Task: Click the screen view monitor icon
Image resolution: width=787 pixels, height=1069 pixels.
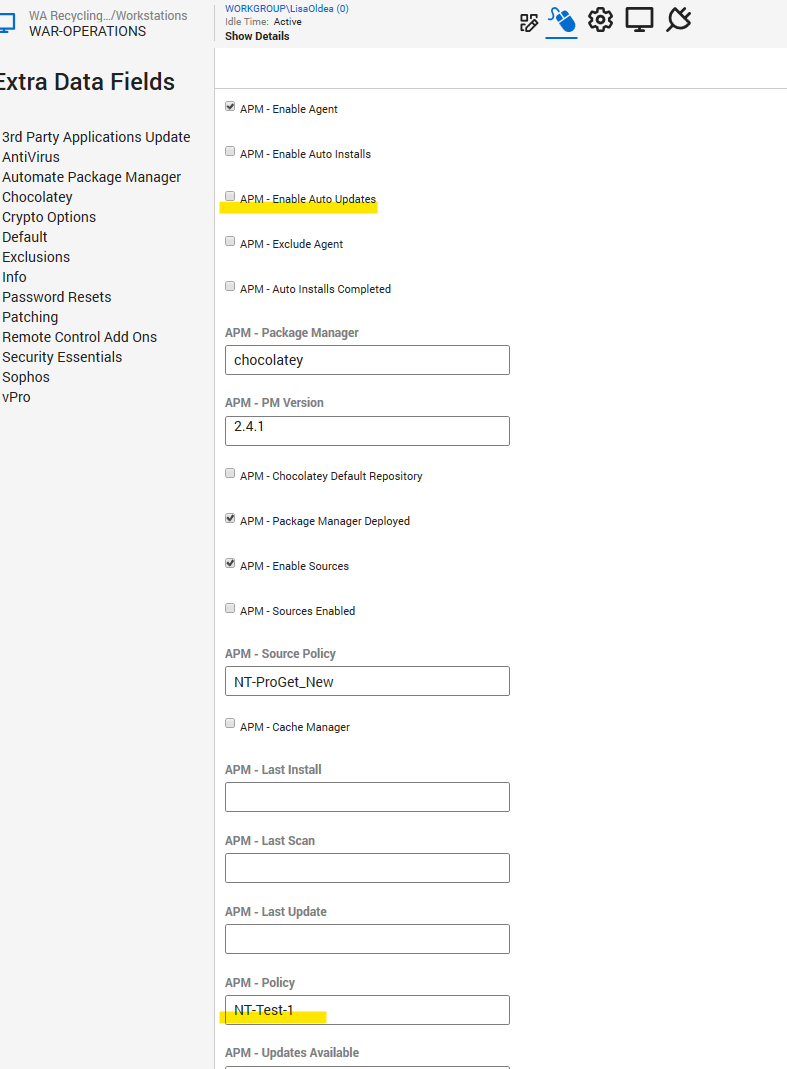Action: (x=639, y=20)
